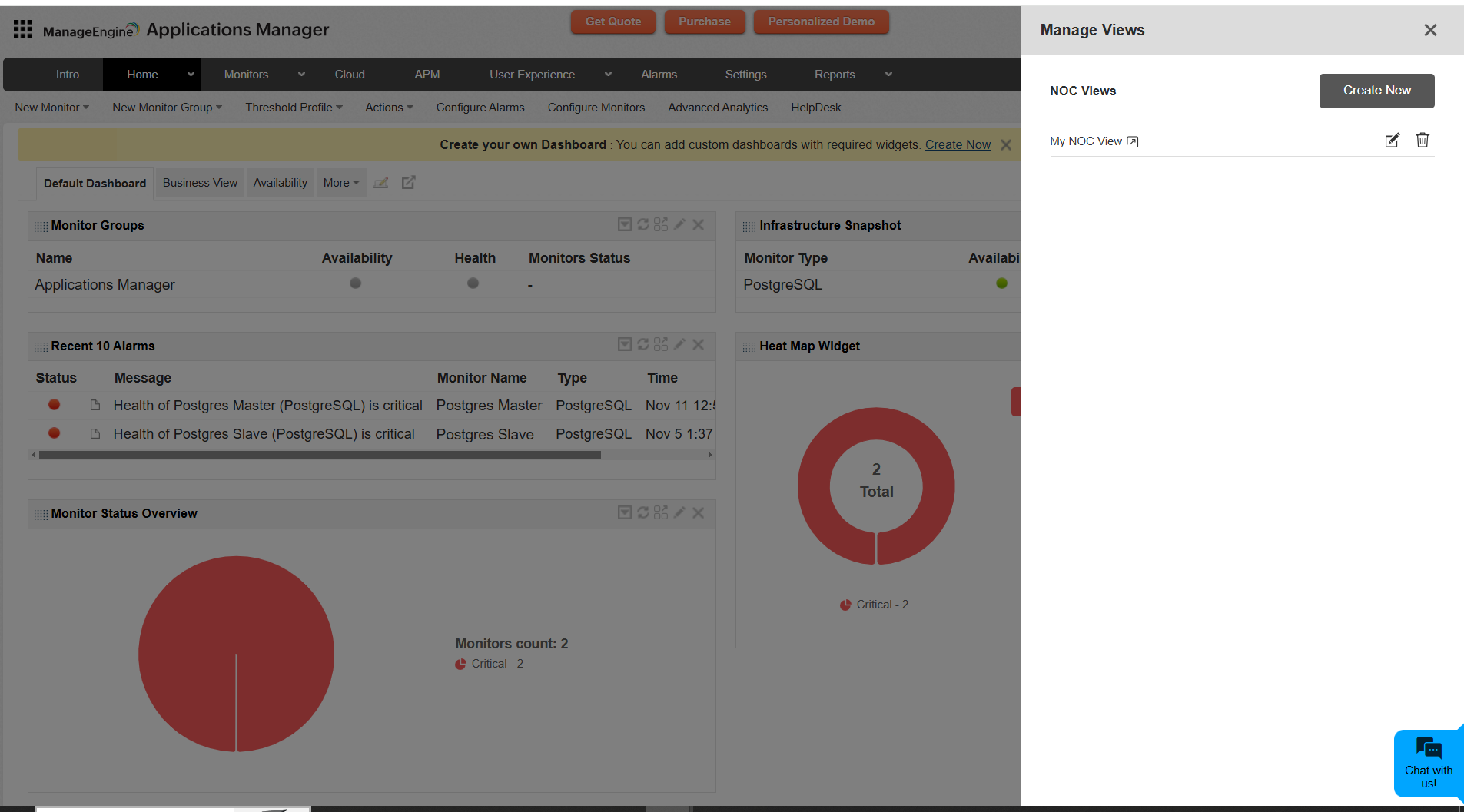1464x812 pixels.
Task: Edit the Monitor Status Overview widget
Action: [x=679, y=512]
